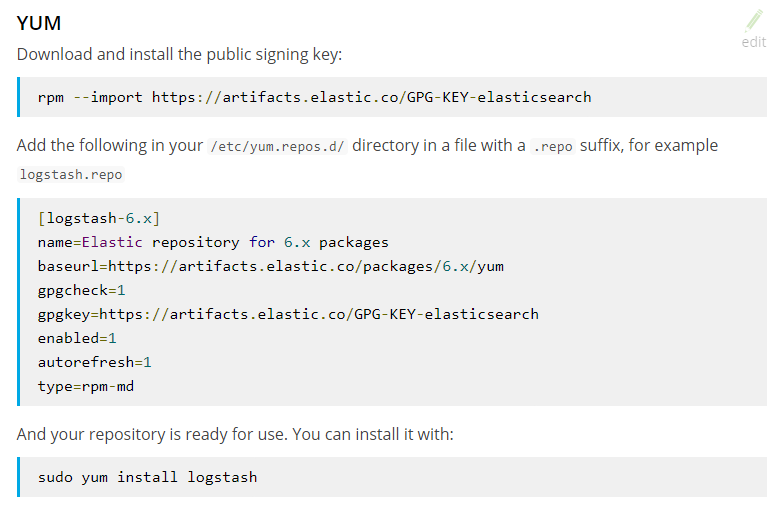Click the name=Elastic repository line

pos(213,242)
